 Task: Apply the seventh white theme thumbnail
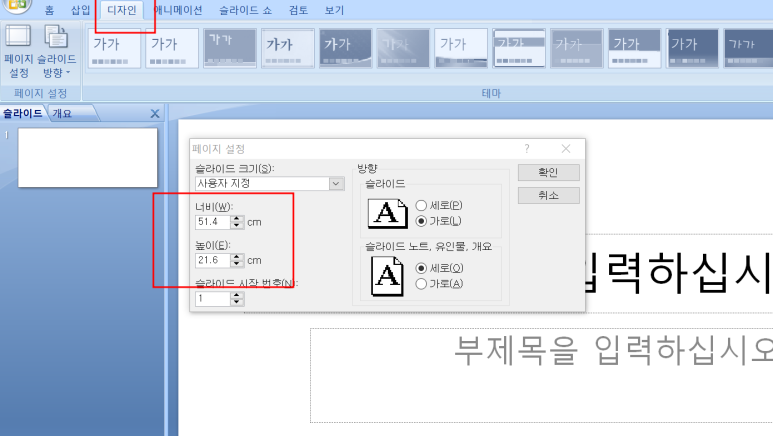460,48
